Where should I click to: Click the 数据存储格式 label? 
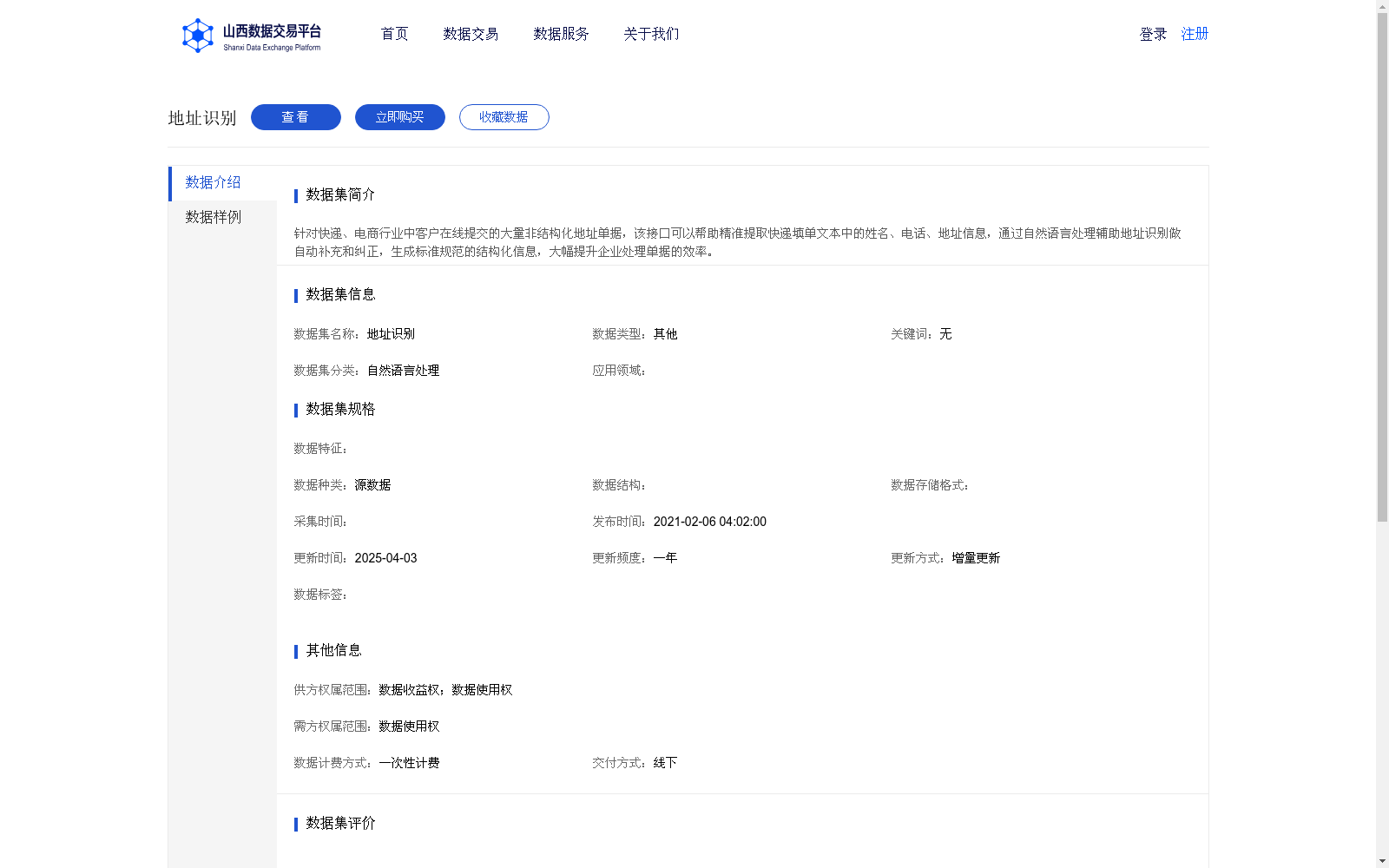pos(930,485)
